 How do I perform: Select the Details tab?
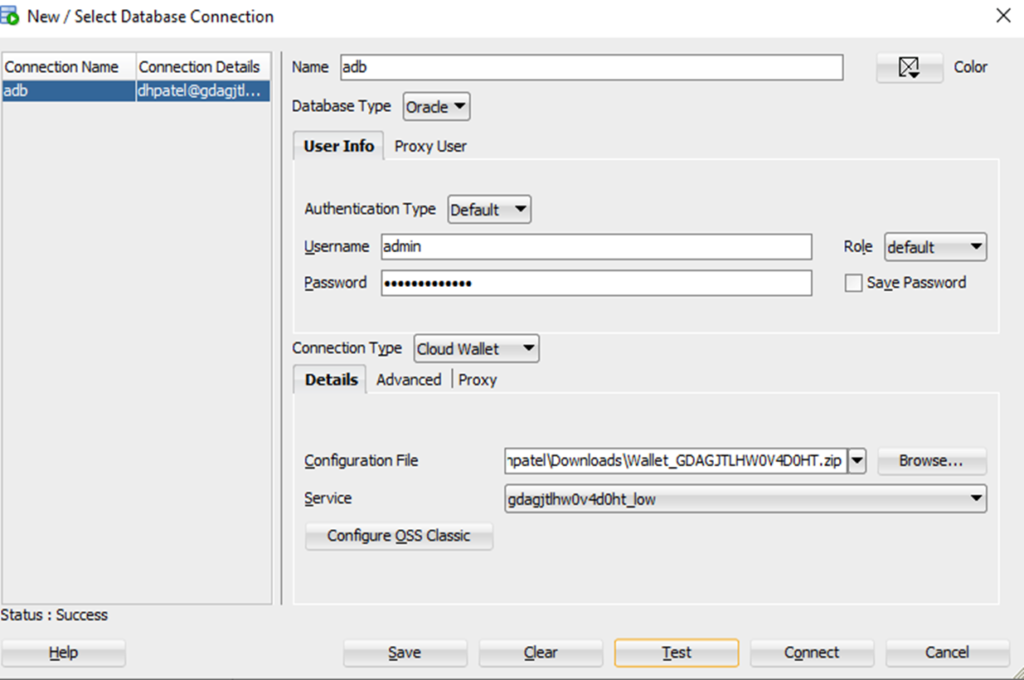[329, 380]
